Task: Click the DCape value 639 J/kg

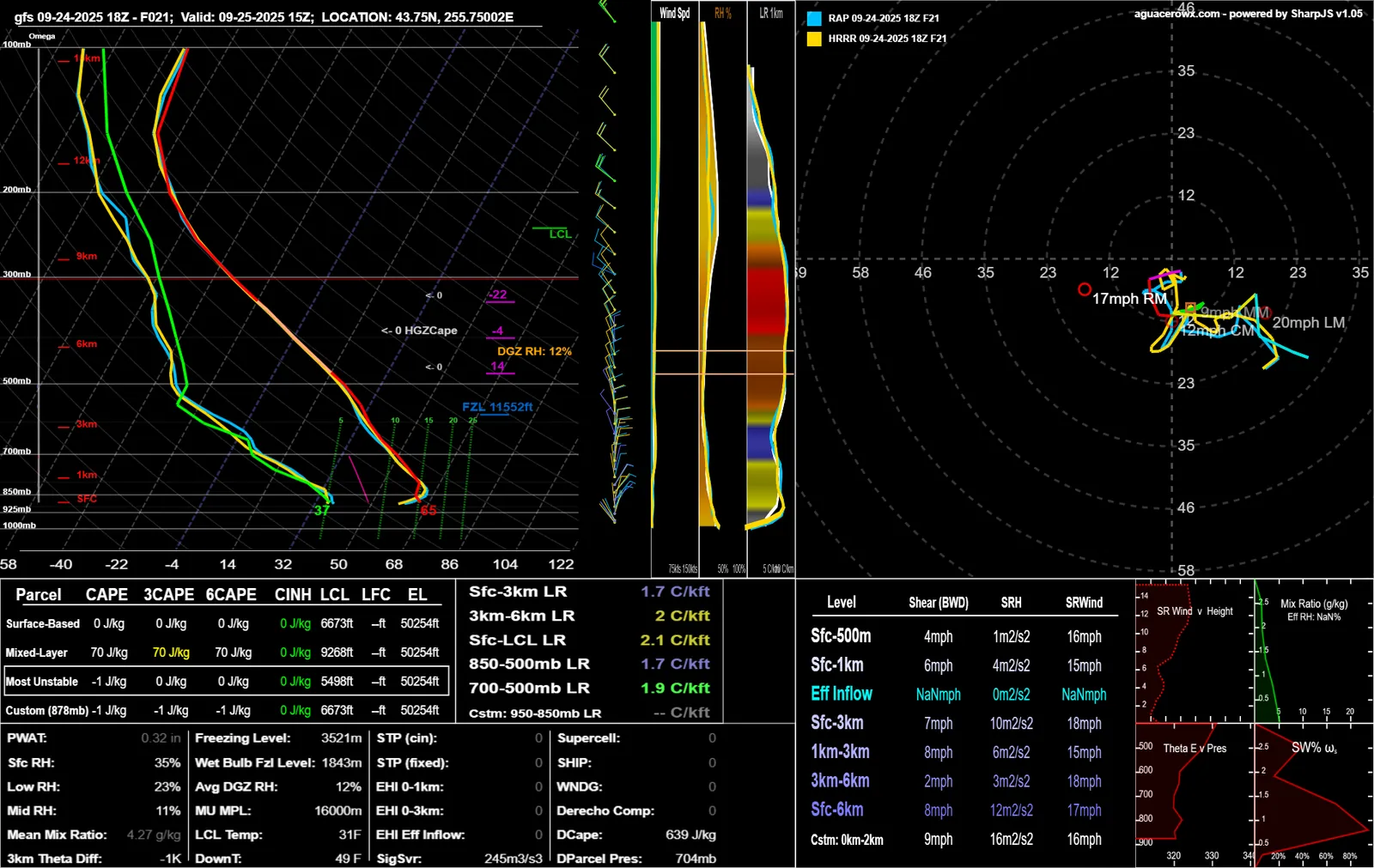Action: [x=690, y=835]
